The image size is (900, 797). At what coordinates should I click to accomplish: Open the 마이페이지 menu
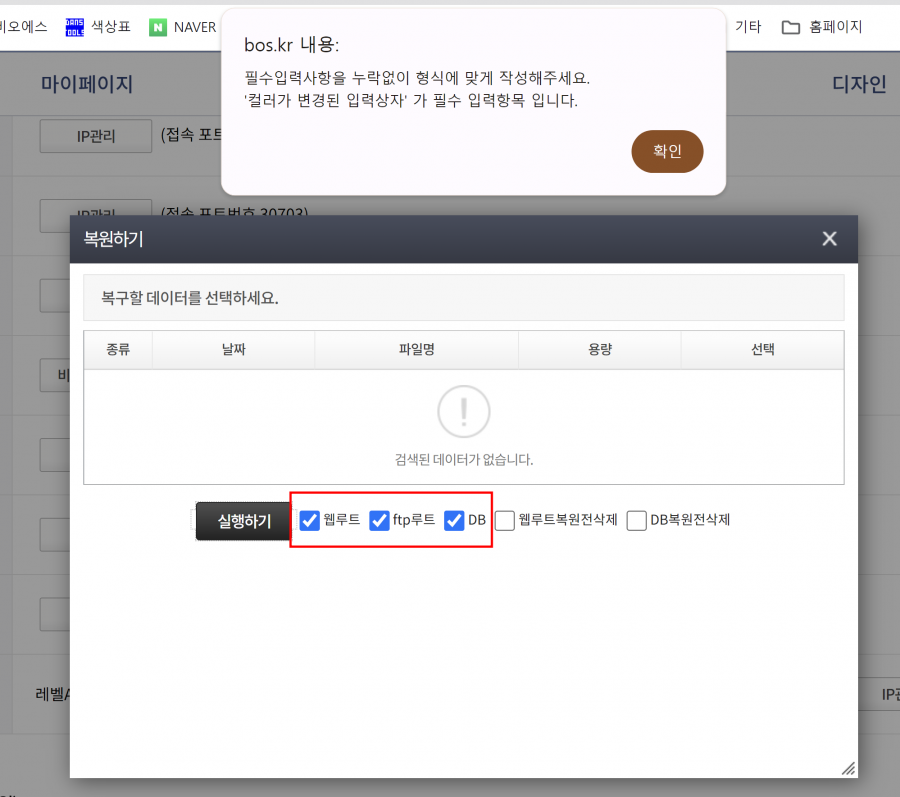[87, 85]
